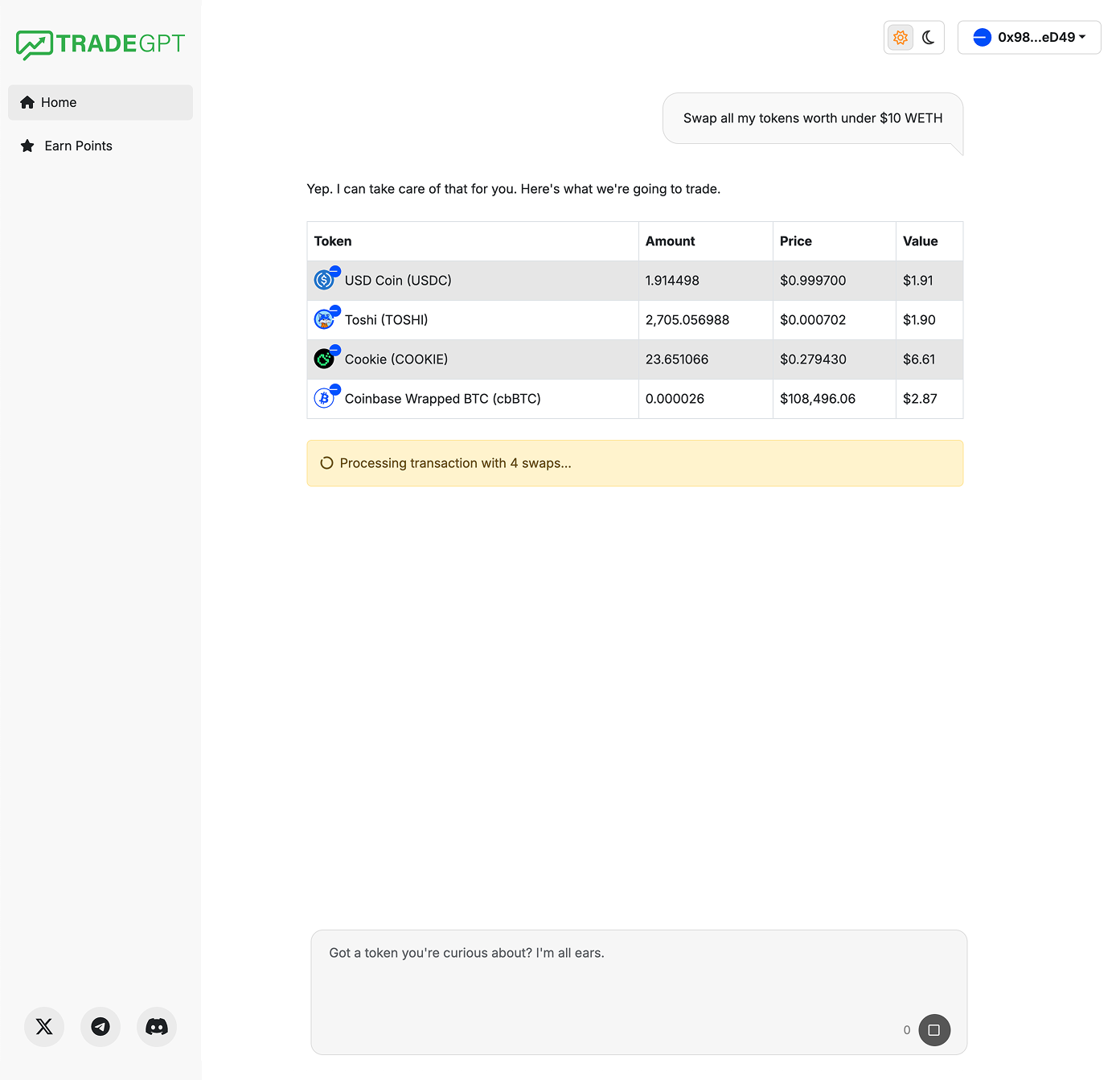Click amount 0.000026

point(675,399)
